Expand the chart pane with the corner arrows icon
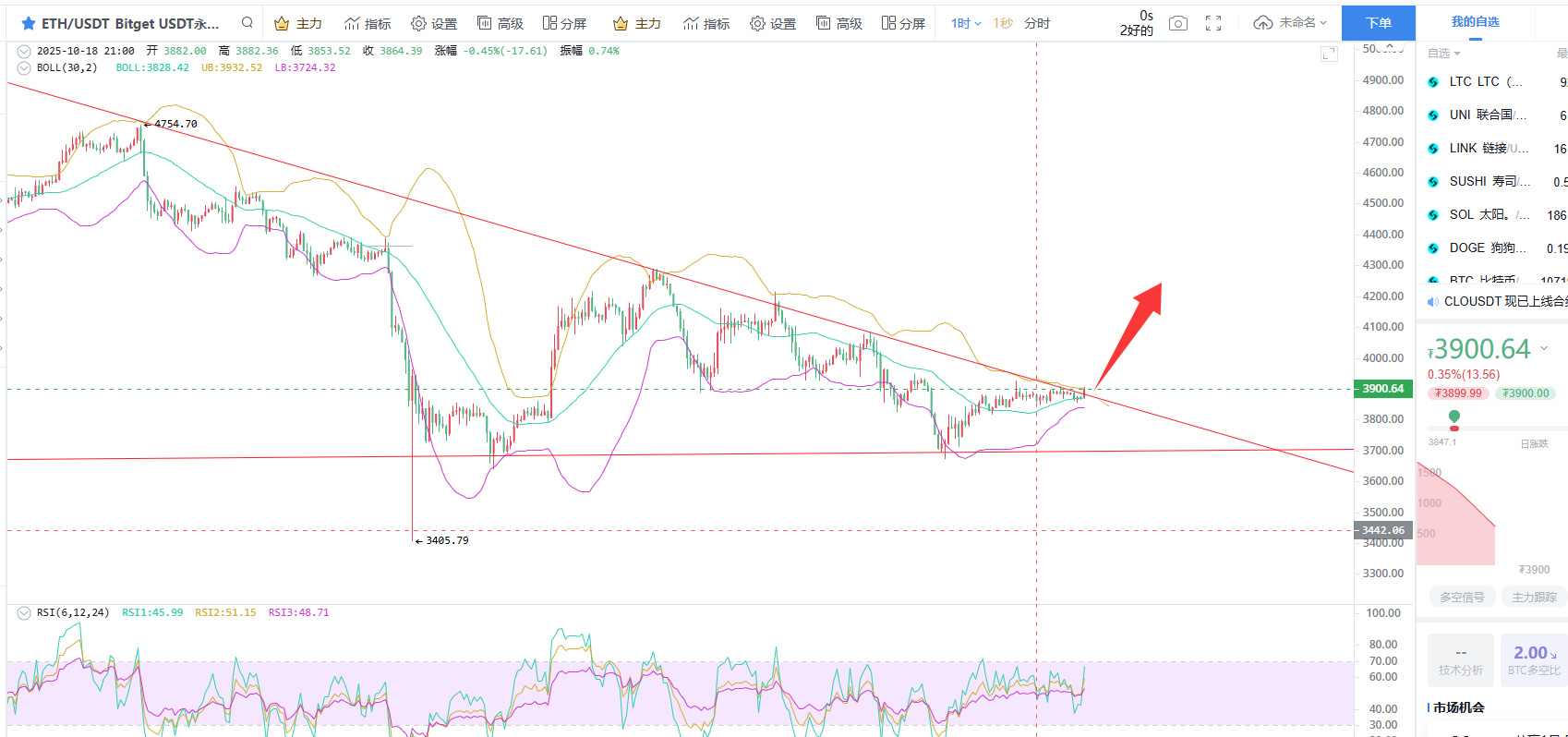The height and width of the screenshot is (737, 1568). click(1329, 54)
